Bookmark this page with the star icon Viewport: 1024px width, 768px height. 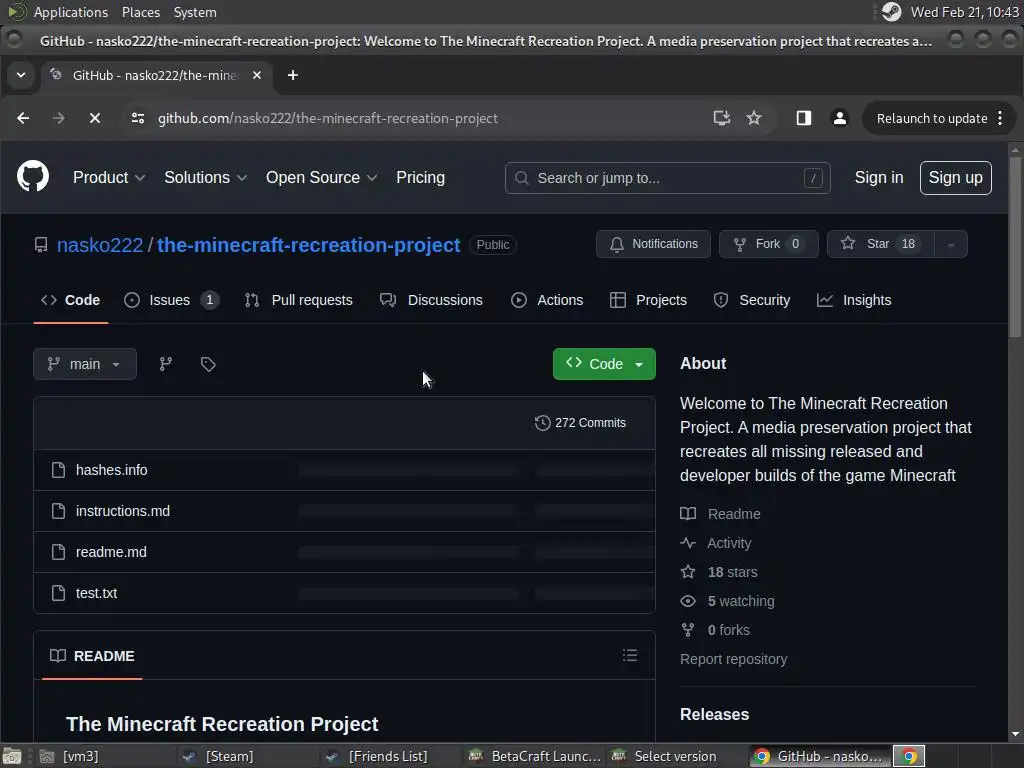point(754,118)
